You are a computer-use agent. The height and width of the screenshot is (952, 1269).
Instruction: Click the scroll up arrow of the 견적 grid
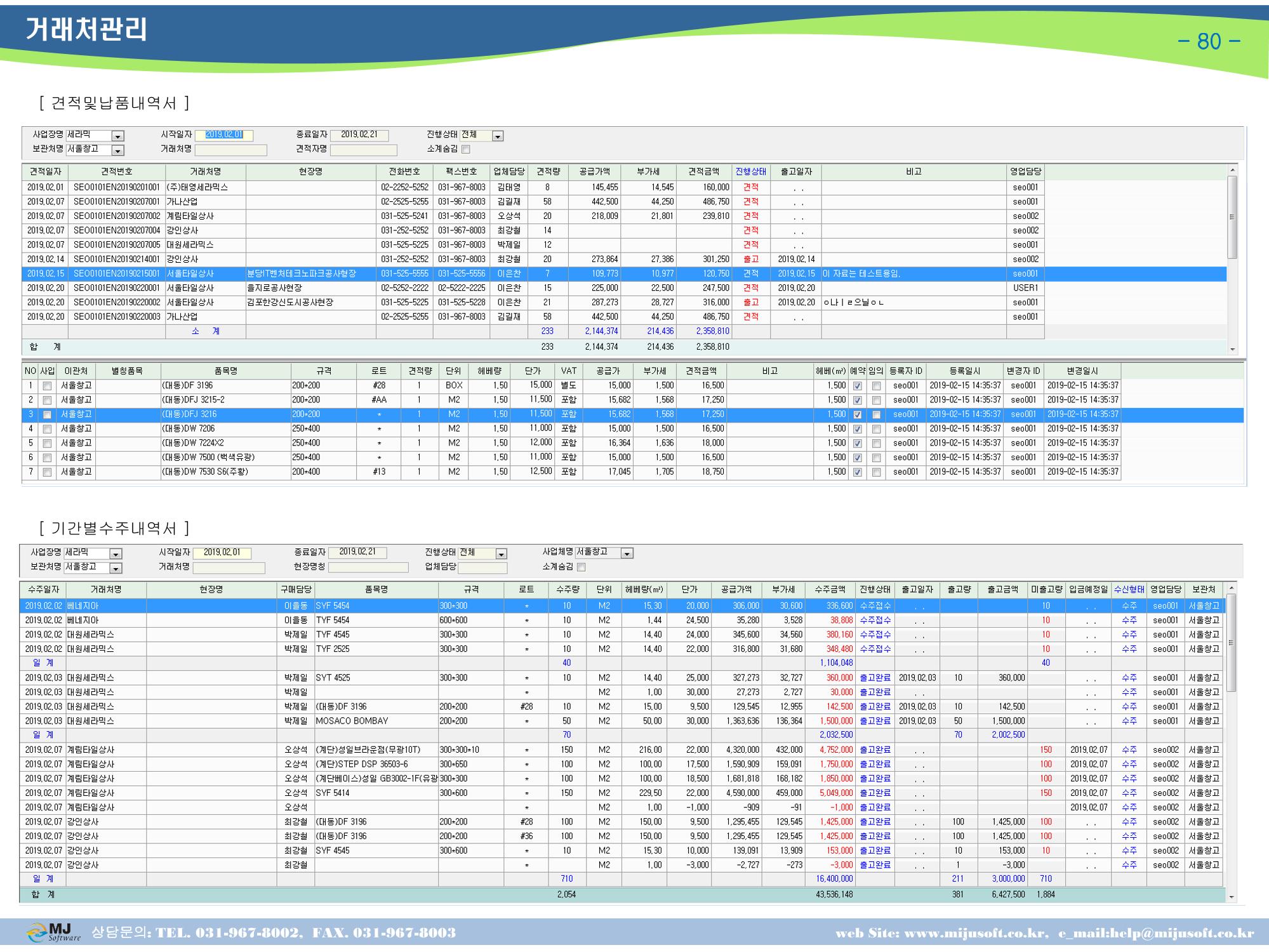click(1233, 170)
